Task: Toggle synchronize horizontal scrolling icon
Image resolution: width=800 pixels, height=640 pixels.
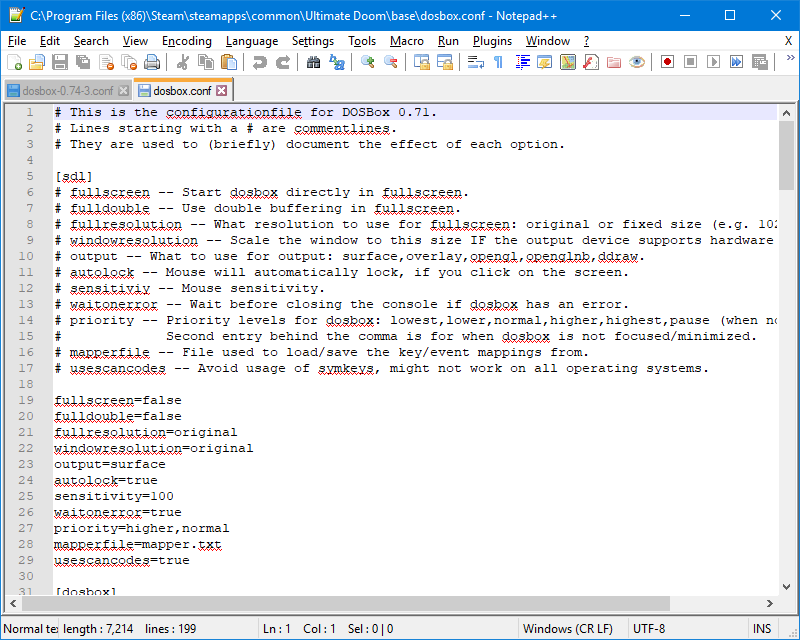Action: [x=445, y=62]
